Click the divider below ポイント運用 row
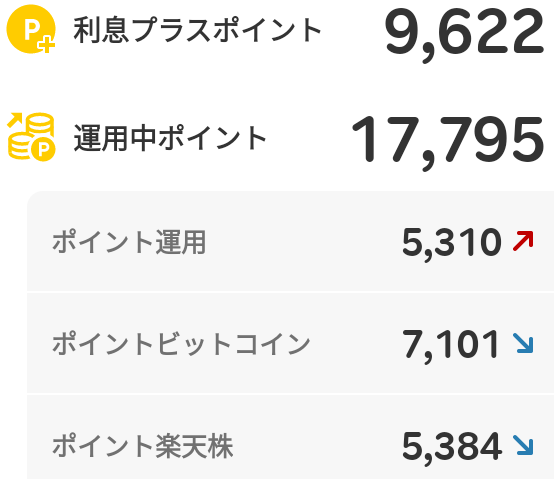Image resolution: width=554 pixels, height=479 pixels. pos(290,292)
